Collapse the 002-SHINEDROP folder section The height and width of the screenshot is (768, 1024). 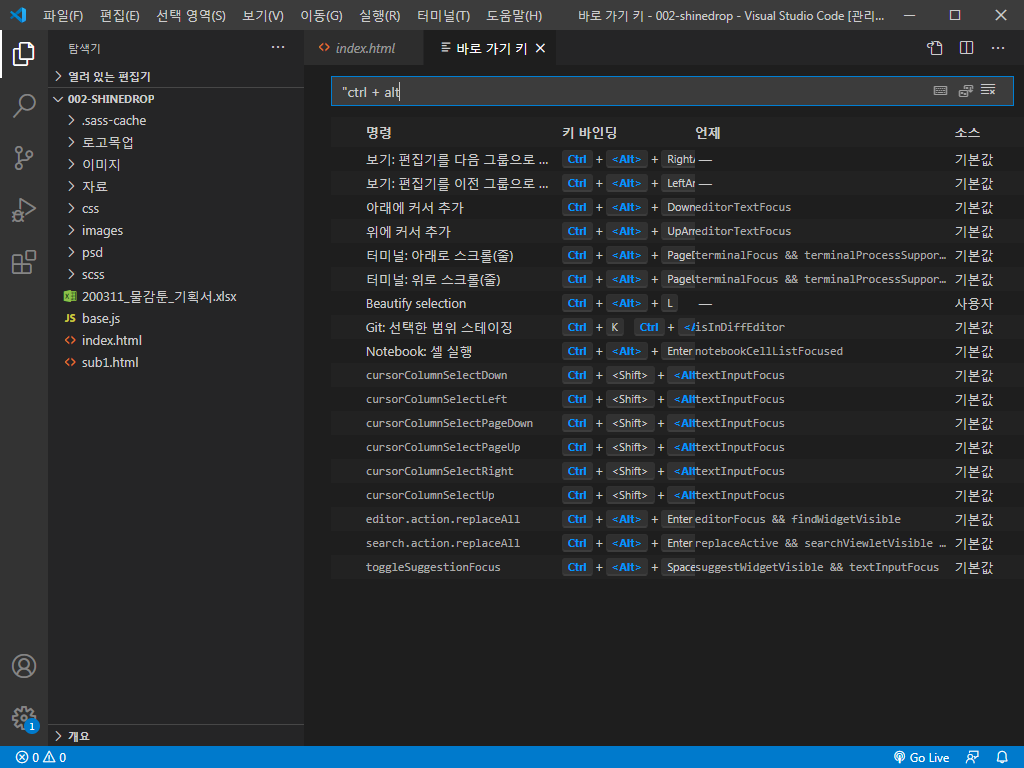[x=176, y=99]
